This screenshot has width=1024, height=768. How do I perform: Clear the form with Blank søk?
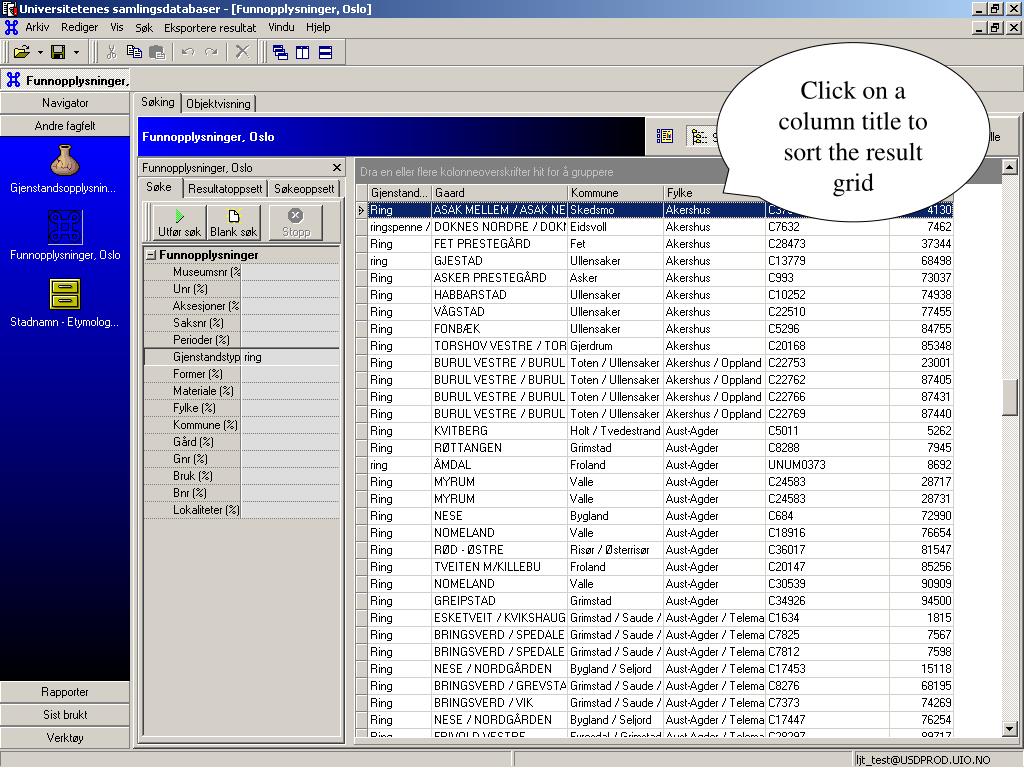[x=234, y=223]
